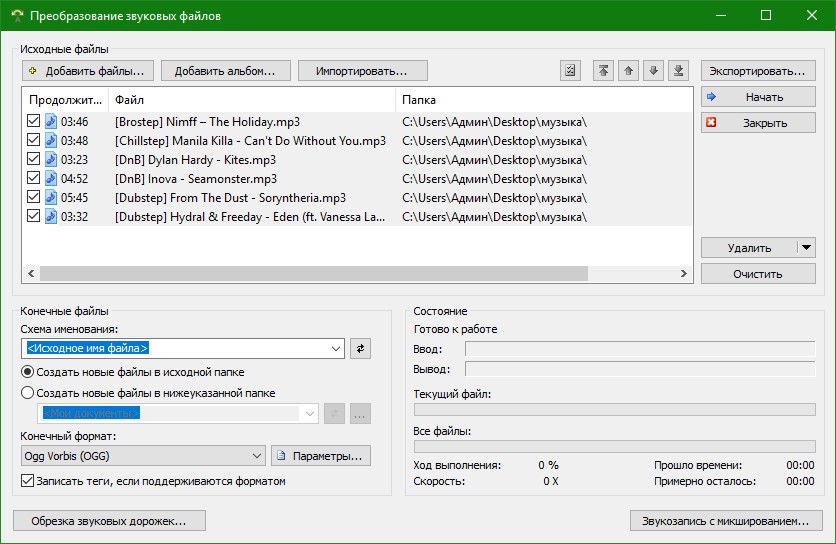Clear the list with 'Очистить' button
836x544 pixels.
758,274
